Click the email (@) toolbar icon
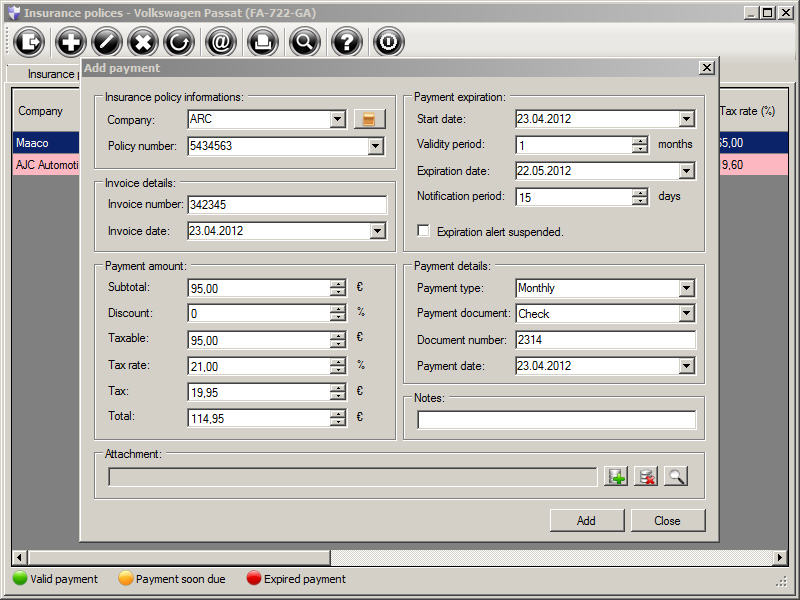This screenshot has height=600, width=800. tap(221, 42)
